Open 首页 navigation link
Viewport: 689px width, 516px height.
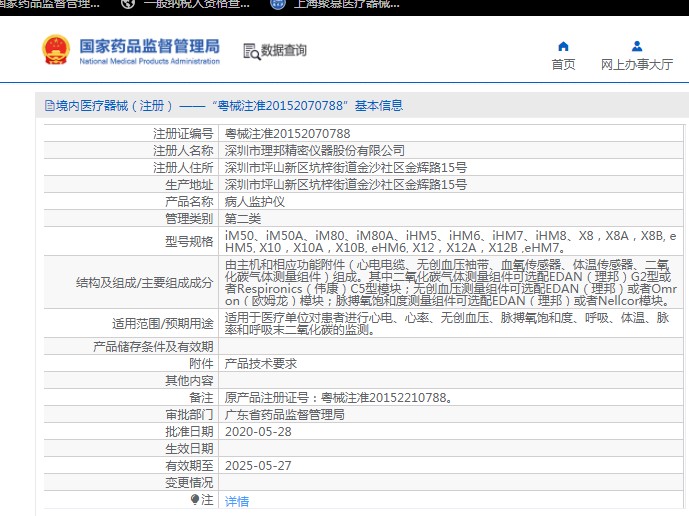tap(563, 65)
